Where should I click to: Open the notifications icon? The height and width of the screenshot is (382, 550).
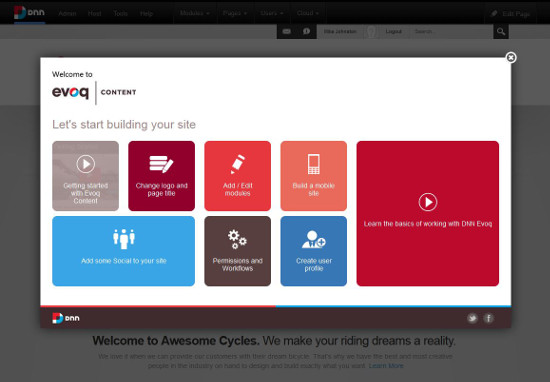[x=306, y=32]
